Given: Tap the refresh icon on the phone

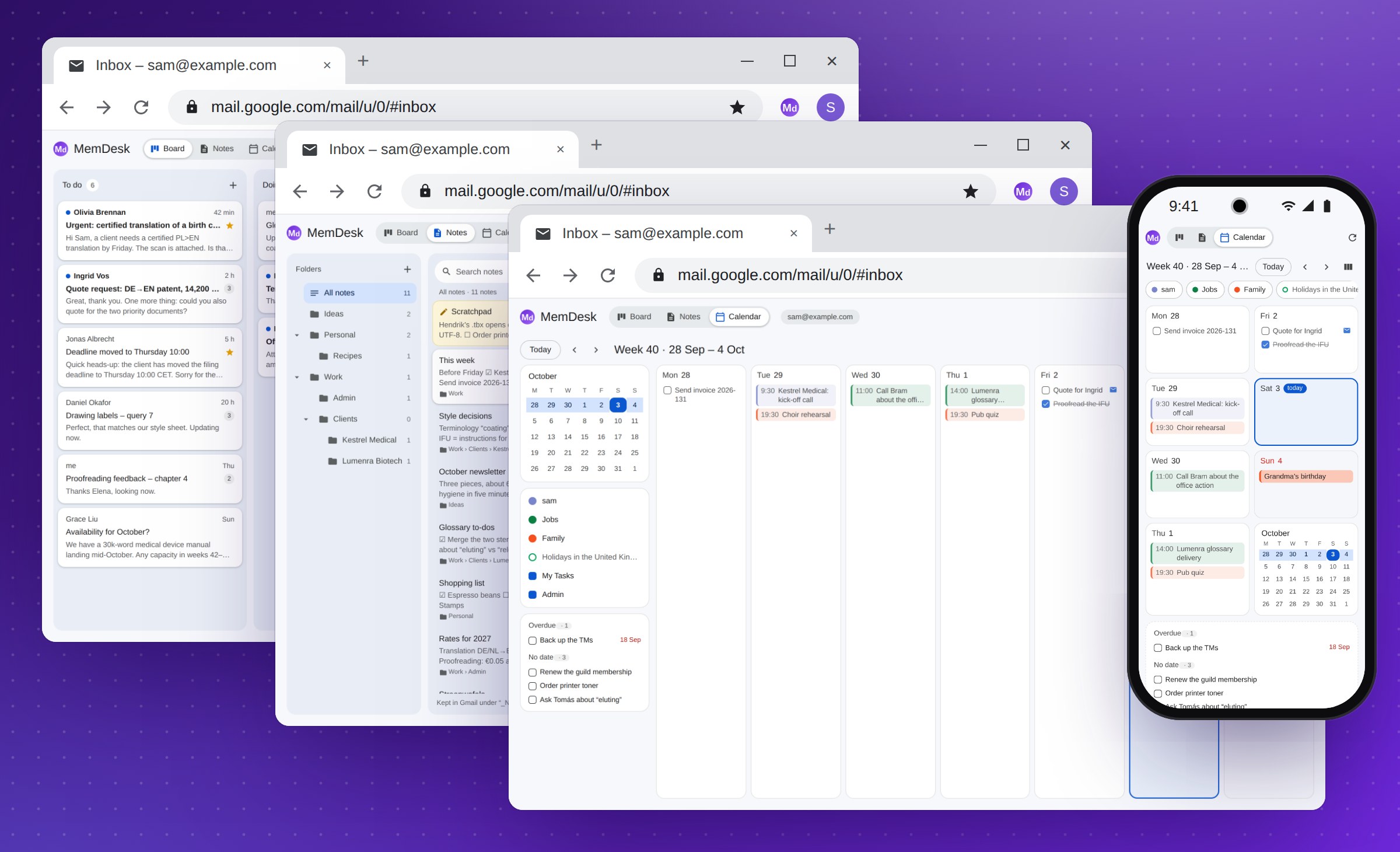Looking at the screenshot, I should click(x=1352, y=238).
